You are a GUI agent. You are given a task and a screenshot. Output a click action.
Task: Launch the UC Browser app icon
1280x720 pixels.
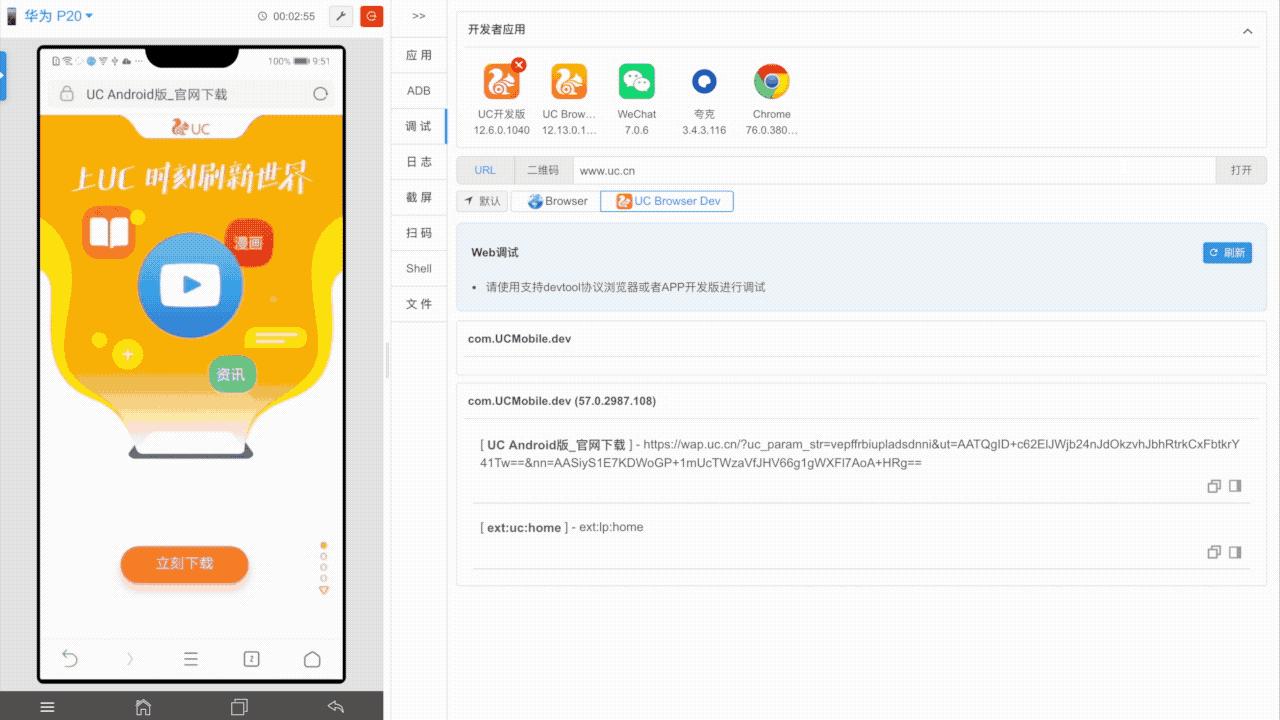tap(569, 82)
